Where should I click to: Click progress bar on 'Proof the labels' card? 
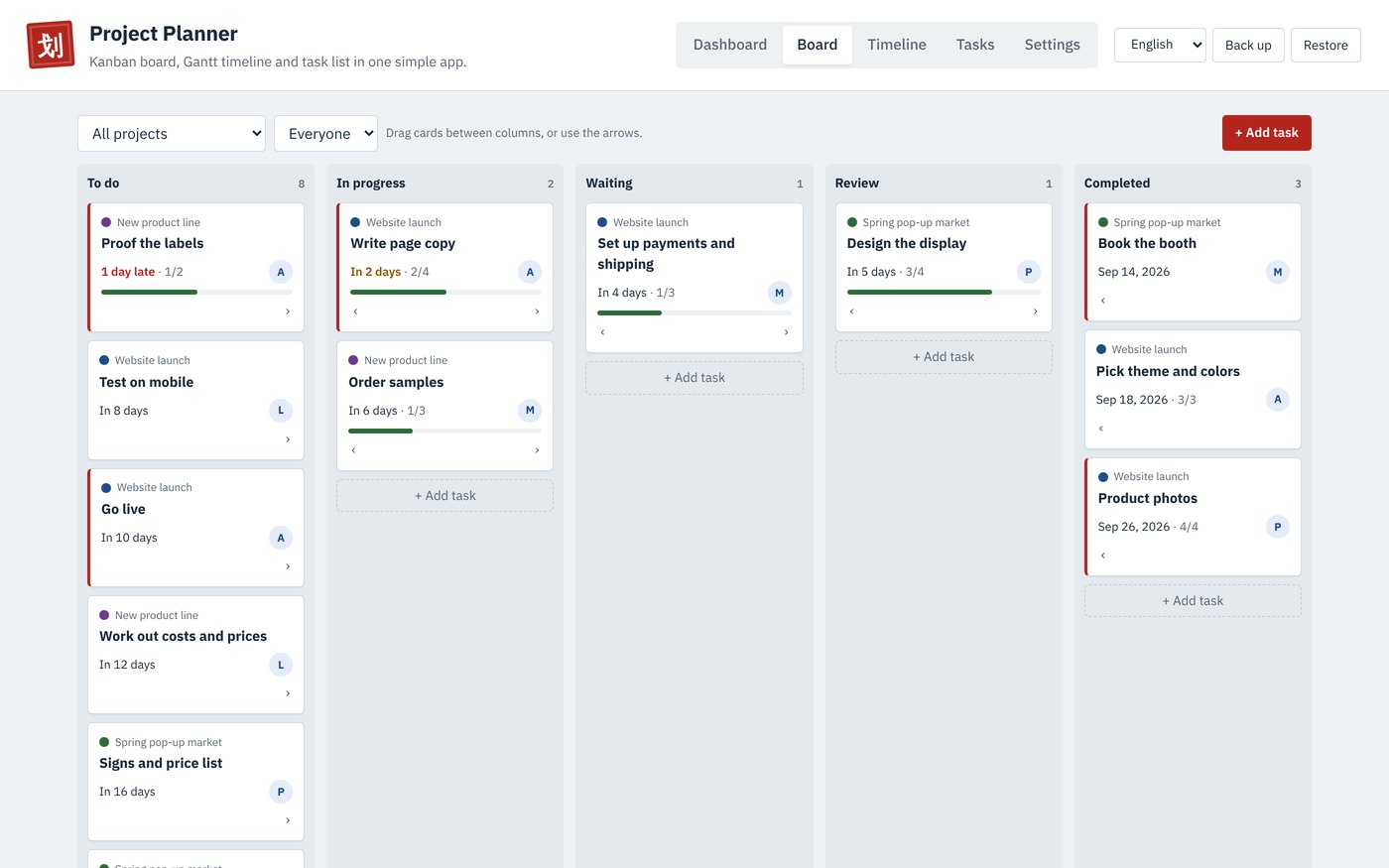[196, 292]
